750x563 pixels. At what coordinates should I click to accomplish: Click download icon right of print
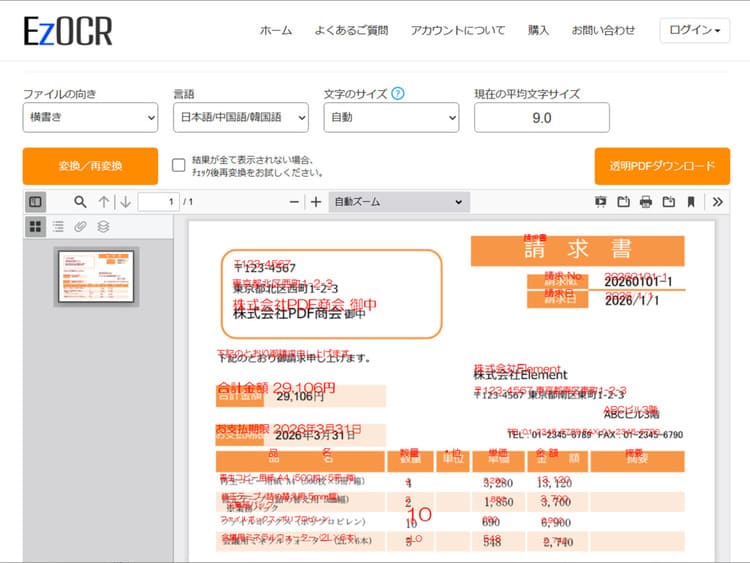(669, 202)
